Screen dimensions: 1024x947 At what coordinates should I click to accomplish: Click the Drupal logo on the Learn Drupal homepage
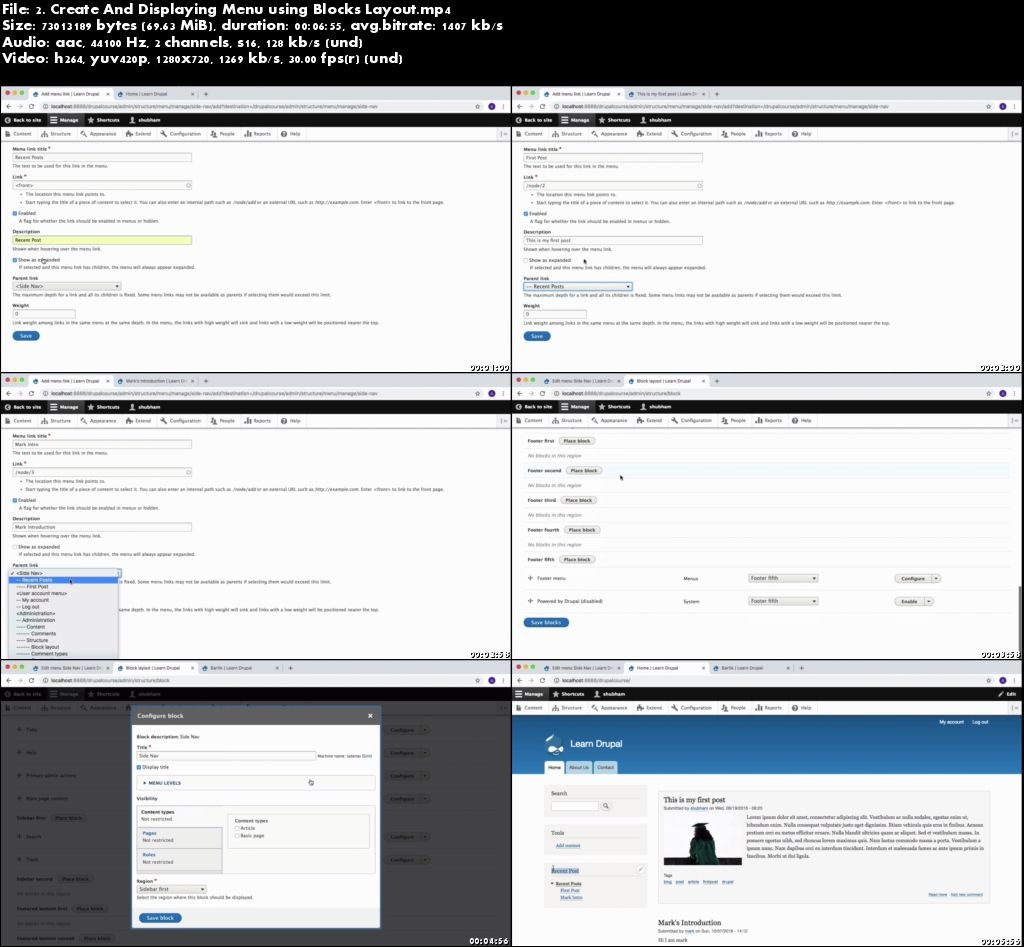(x=554, y=744)
